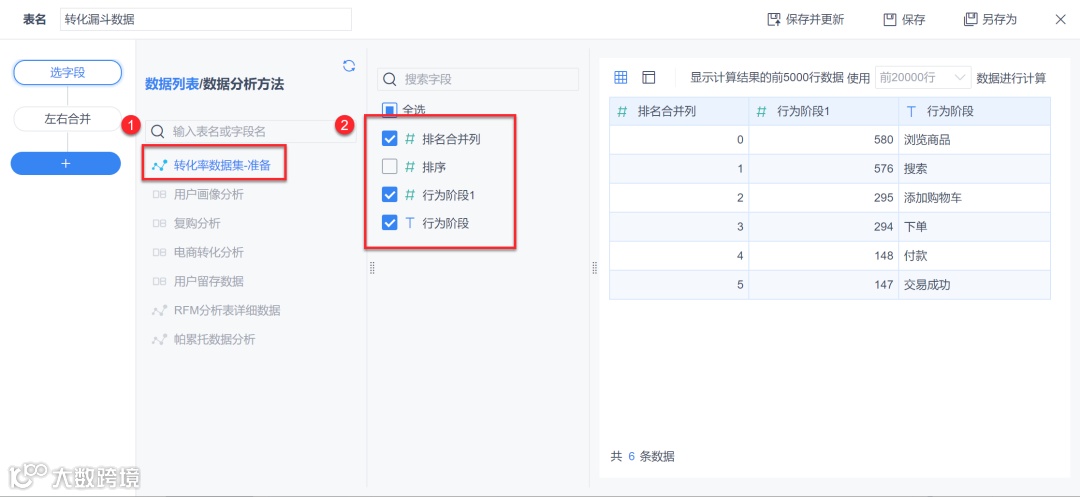Viewport: 1080px width, 497px height.
Task: Click 保存并更新 button
Action: (x=805, y=19)
